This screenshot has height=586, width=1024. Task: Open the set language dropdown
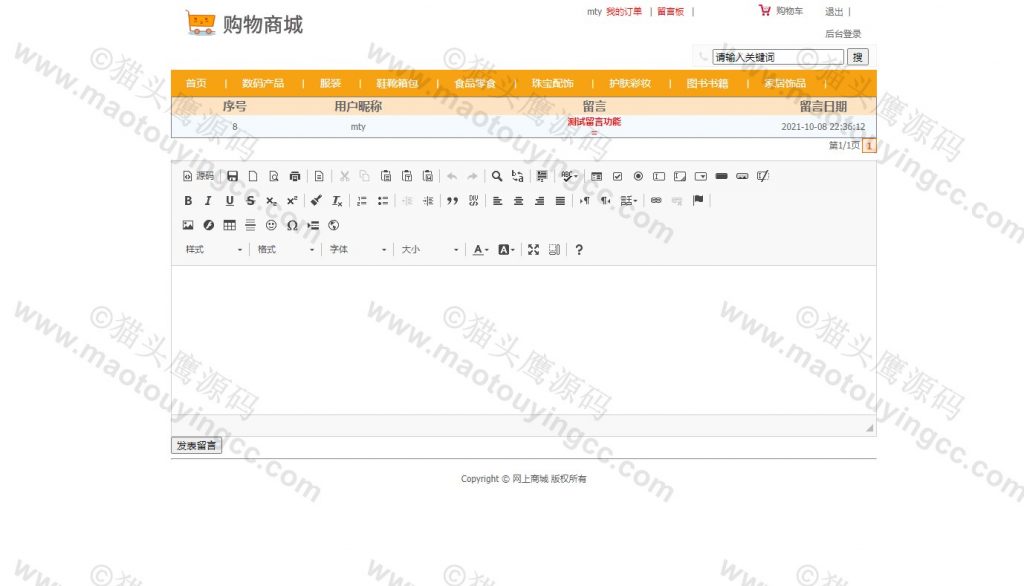click(x=629, y=201)
